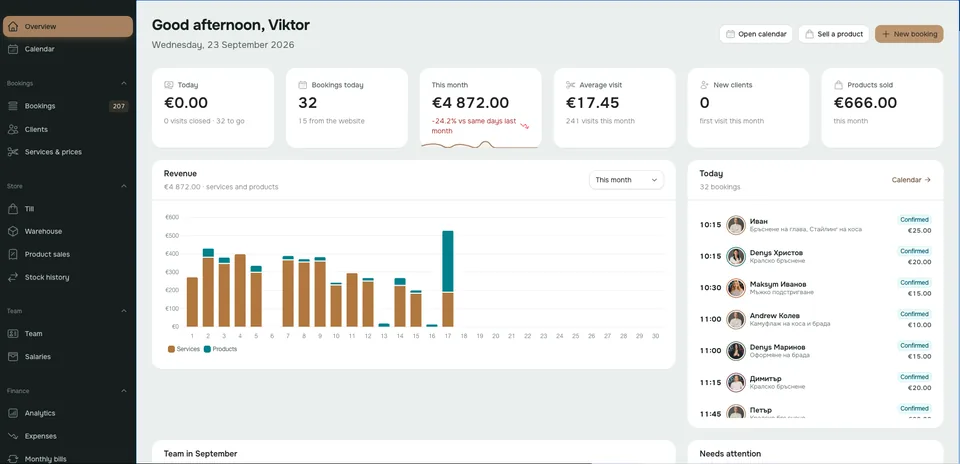Click the tall teal bar for day 17
The height and width of the screenshot is (464, 960).
click(x=448, y=261)
